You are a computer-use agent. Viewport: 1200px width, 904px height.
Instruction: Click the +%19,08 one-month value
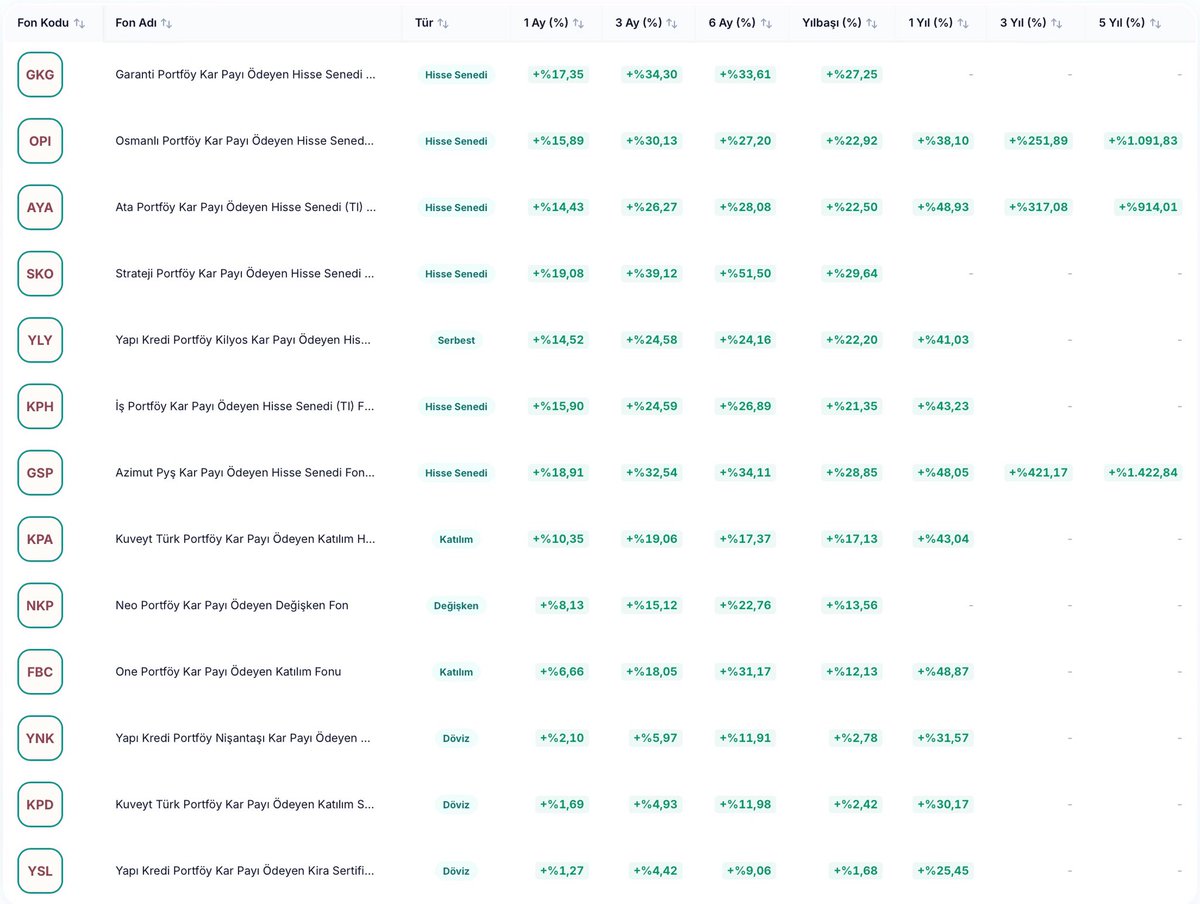pos(558,274)
